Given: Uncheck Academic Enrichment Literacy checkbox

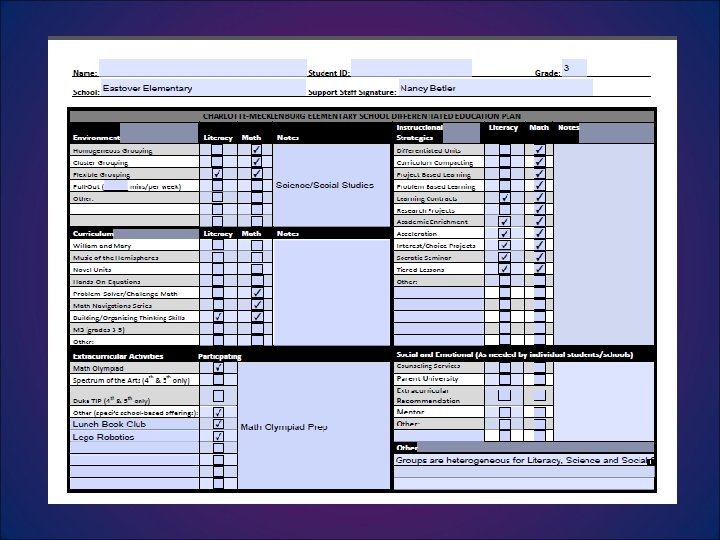Looking at the screenshot, I should (505, 221).
